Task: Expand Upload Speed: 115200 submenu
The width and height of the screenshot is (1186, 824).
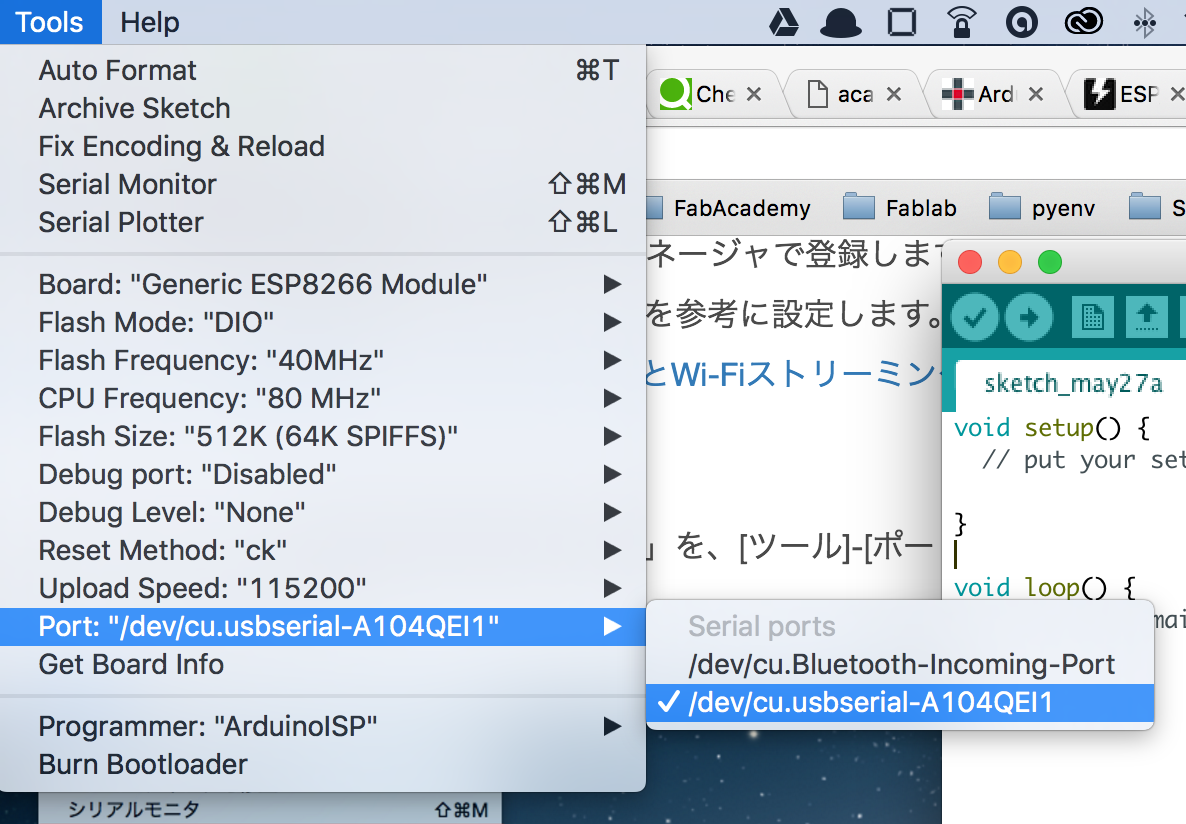Action: [323, 588]
